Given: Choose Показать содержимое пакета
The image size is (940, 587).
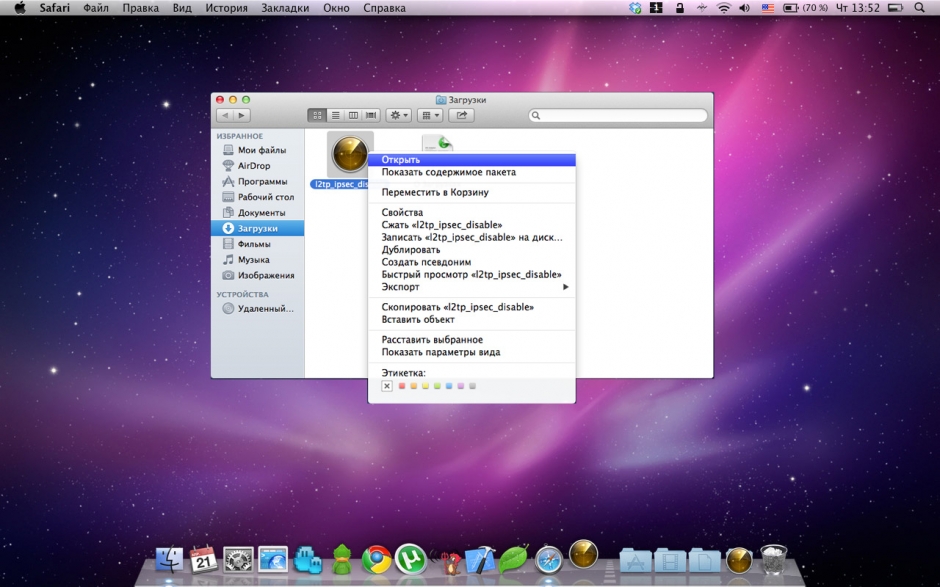Looking at the screenshot, I should coord(471,172).
